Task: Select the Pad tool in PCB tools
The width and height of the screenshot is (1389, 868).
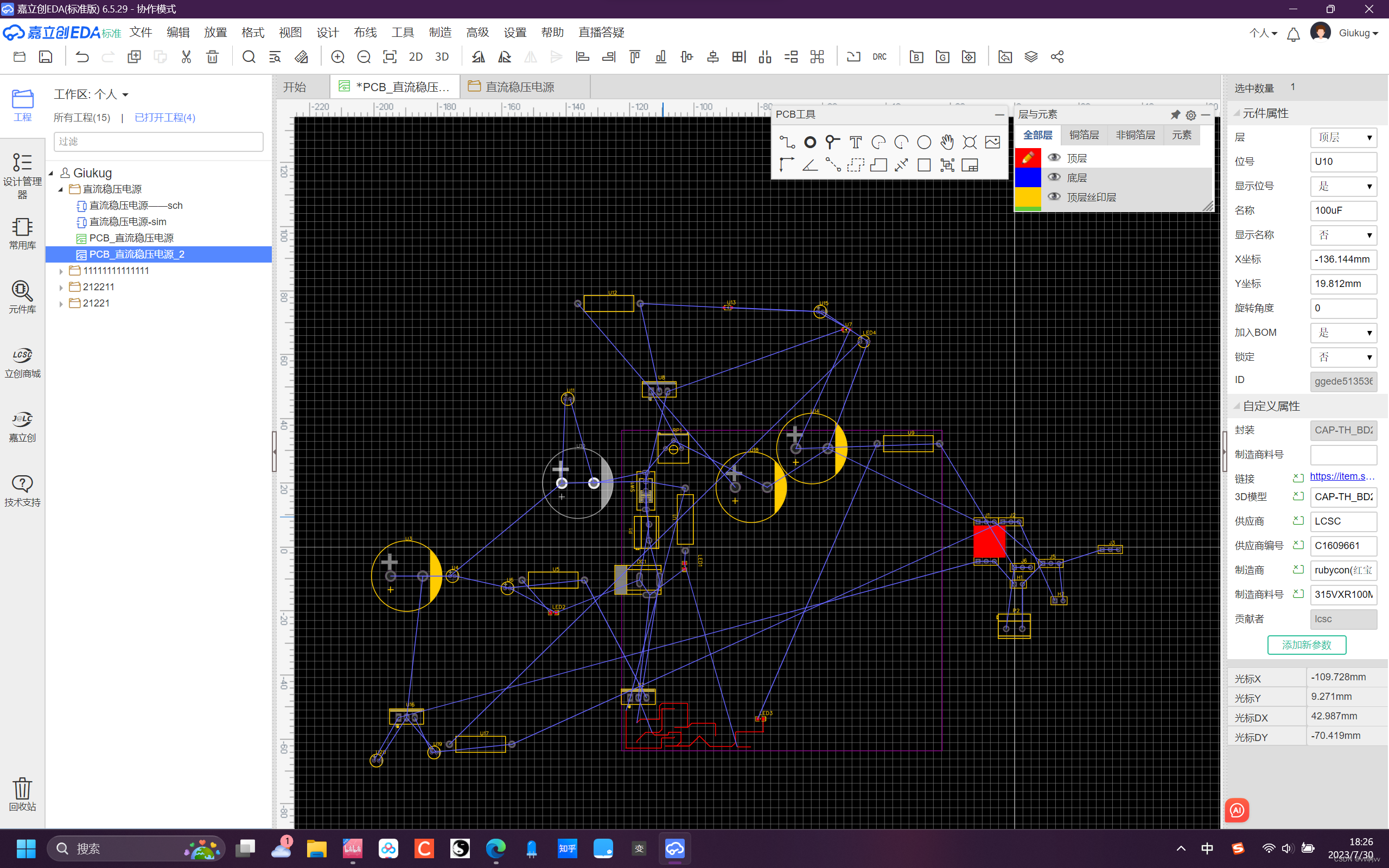Action: tap(810, 142)
